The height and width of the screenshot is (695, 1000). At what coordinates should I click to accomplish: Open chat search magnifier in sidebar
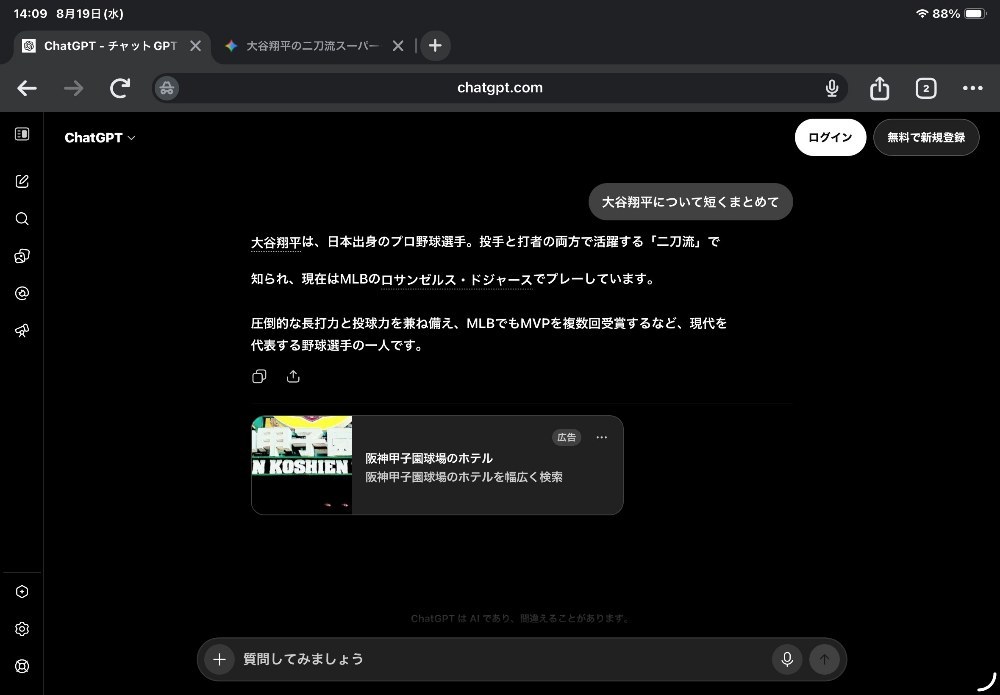coord(22,219)
